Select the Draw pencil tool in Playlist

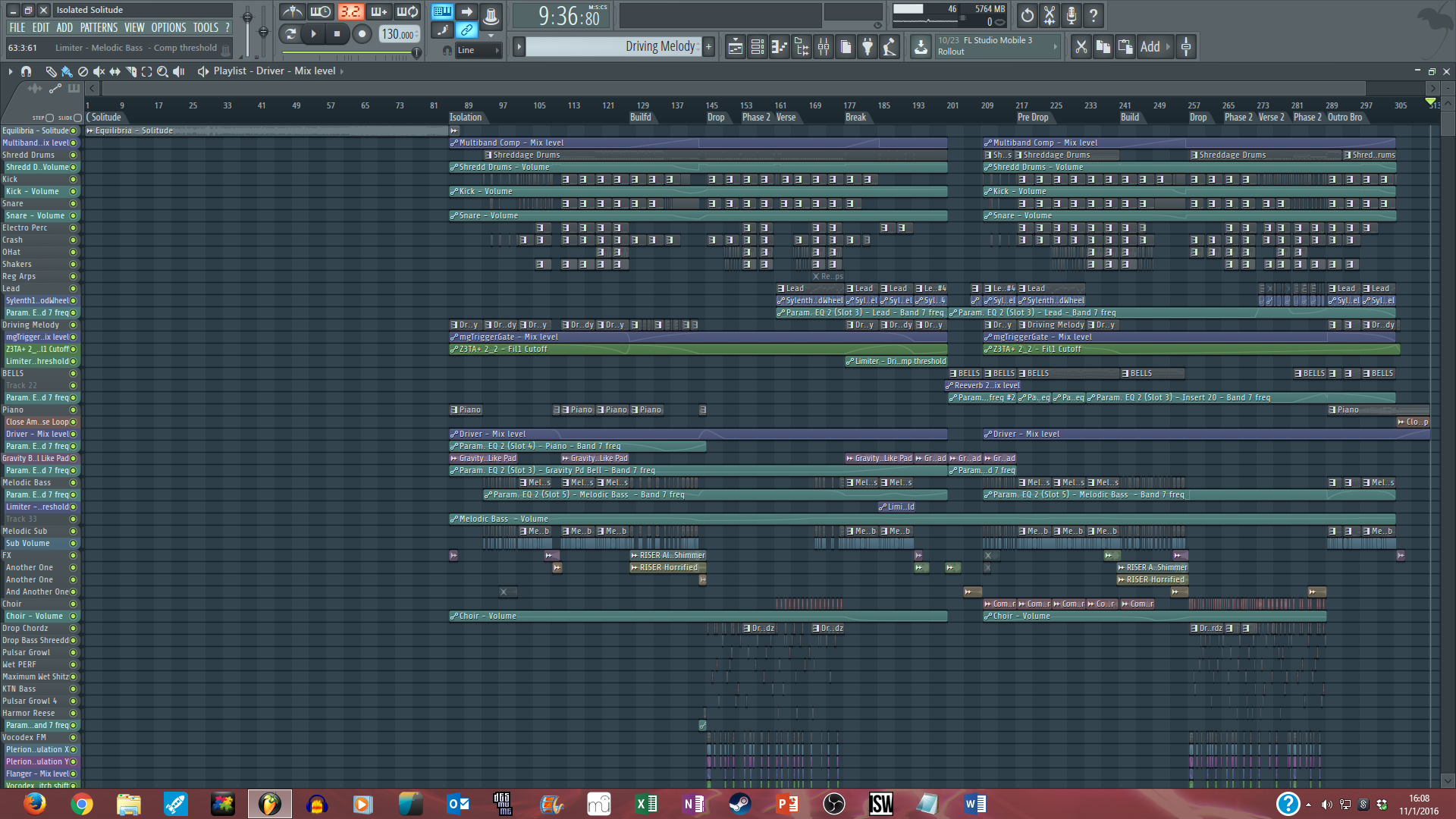coord(51,71)
